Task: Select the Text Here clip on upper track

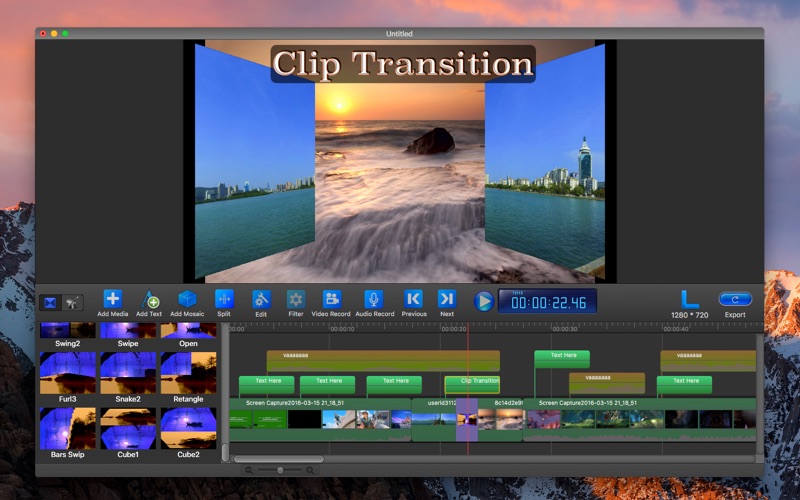Action: click(562, 359)
